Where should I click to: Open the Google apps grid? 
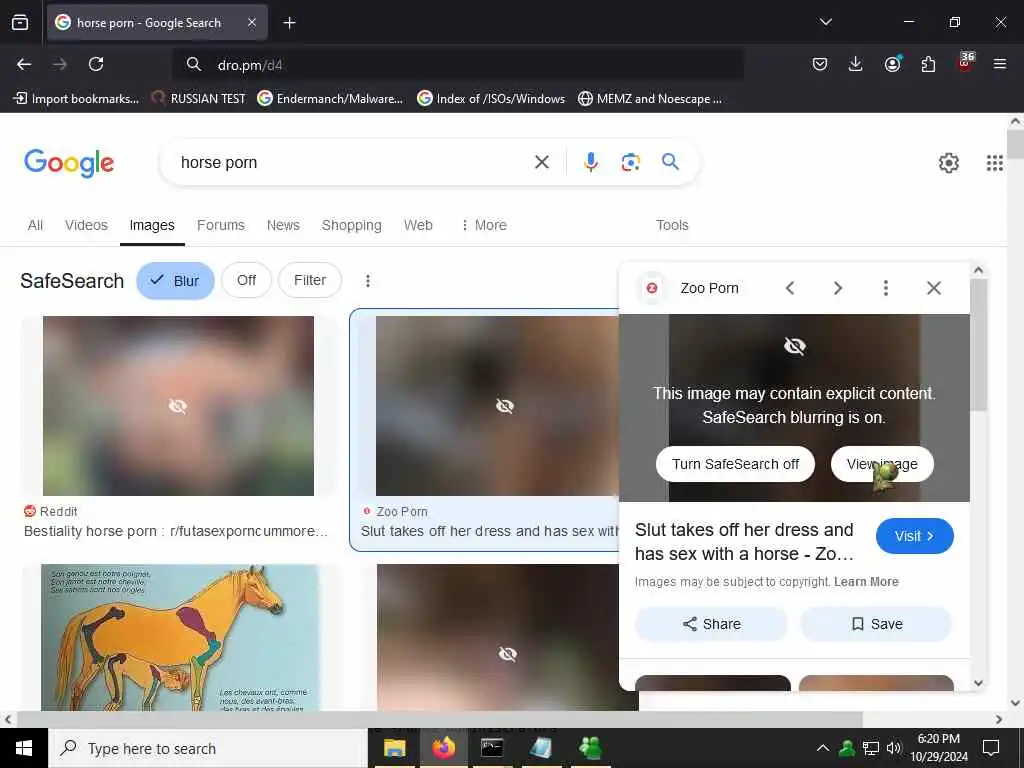click(995, 163)
